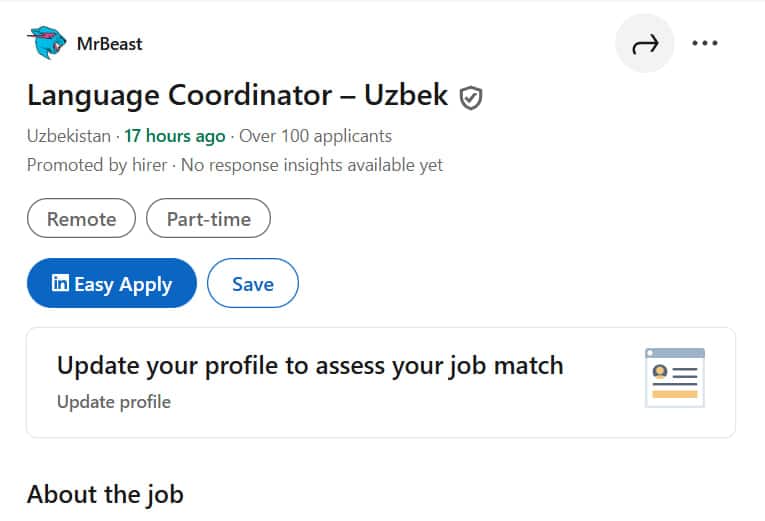The width and height of the screenshot is (765, 521).
Task: Click the Language Coordinator – Uzbek title
Action: pos(238,96)
